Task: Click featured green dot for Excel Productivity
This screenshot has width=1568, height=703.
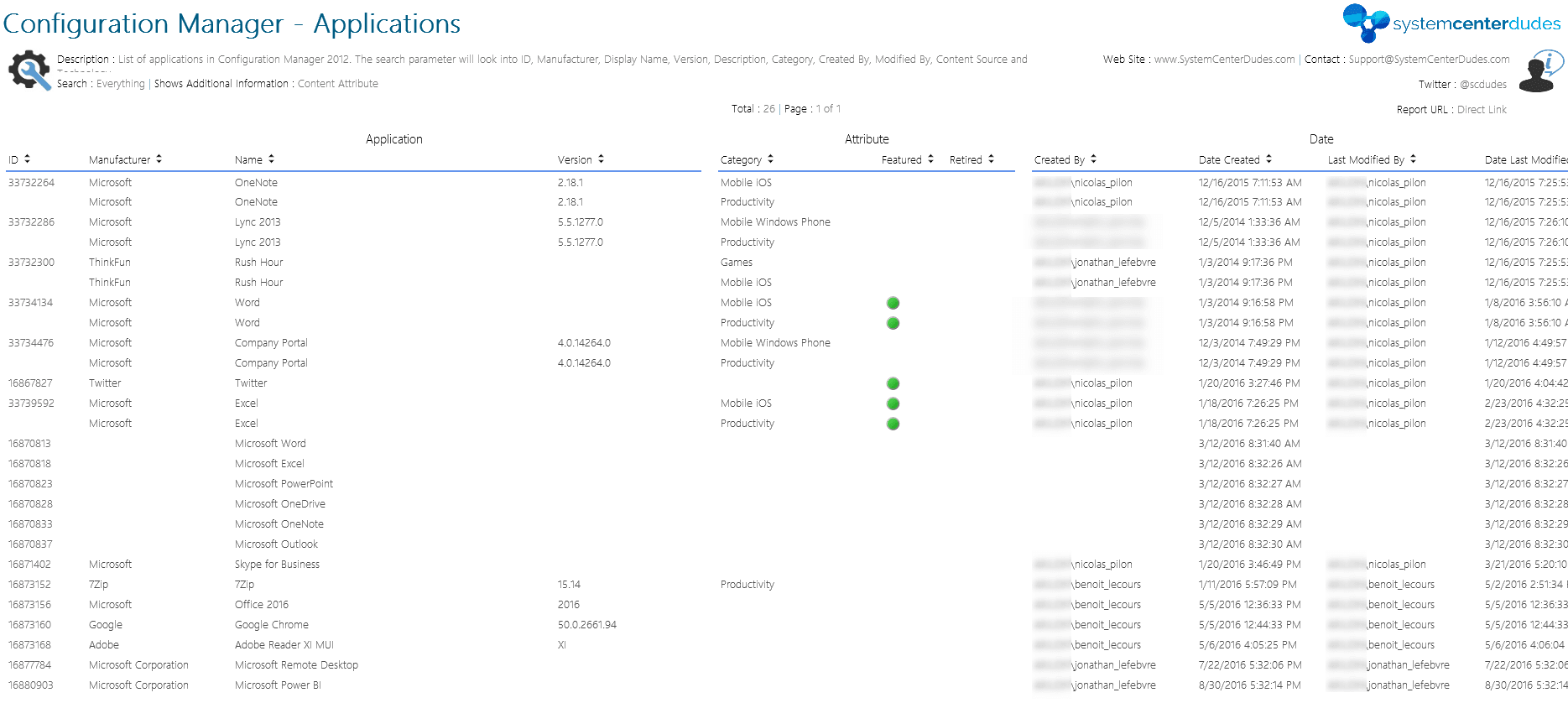Action: coord(893,424)
